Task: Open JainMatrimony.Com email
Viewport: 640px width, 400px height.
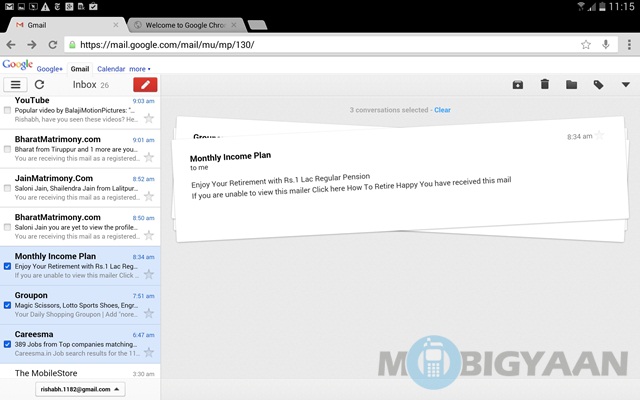Action: [80, 188]
